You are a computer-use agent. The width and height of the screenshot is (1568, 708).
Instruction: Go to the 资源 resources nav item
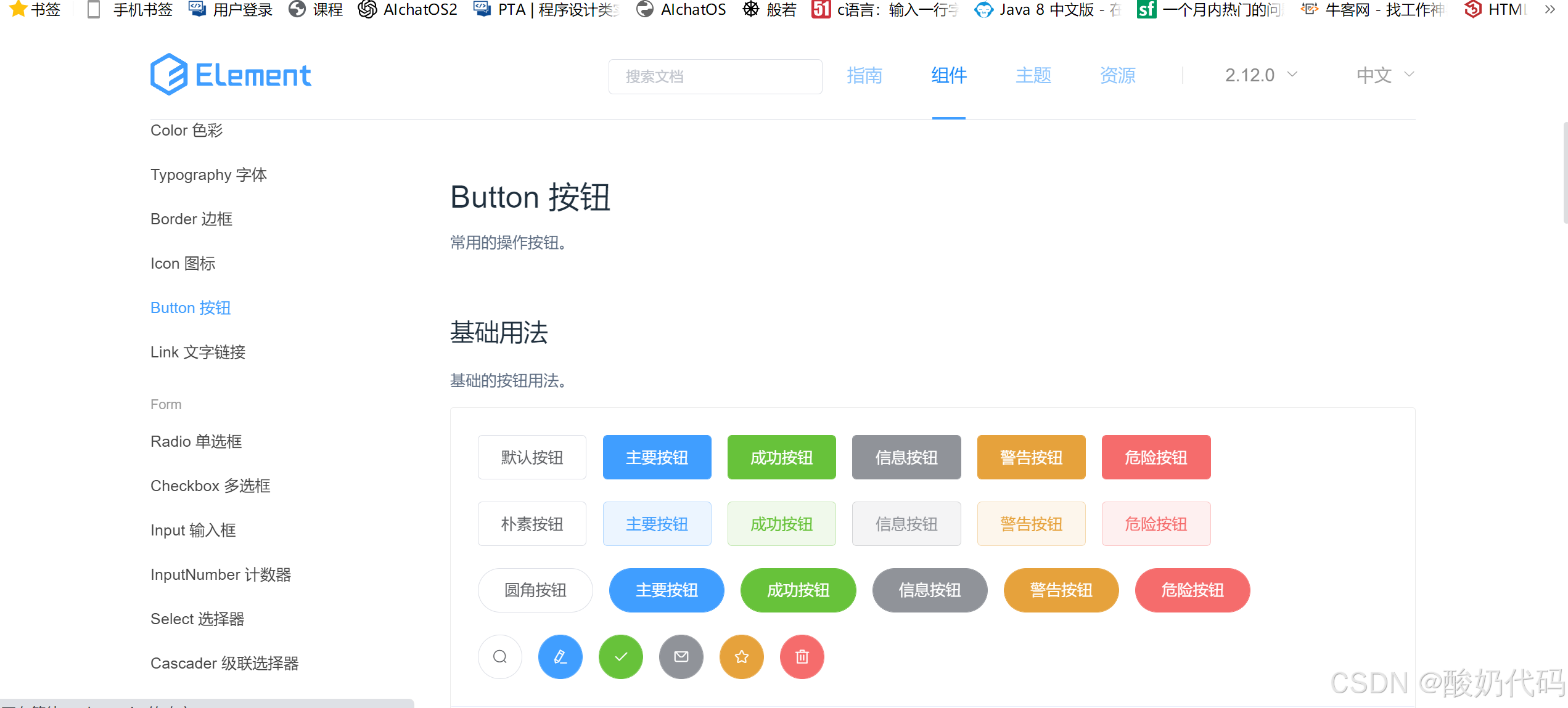click(x=1117, y=75)
